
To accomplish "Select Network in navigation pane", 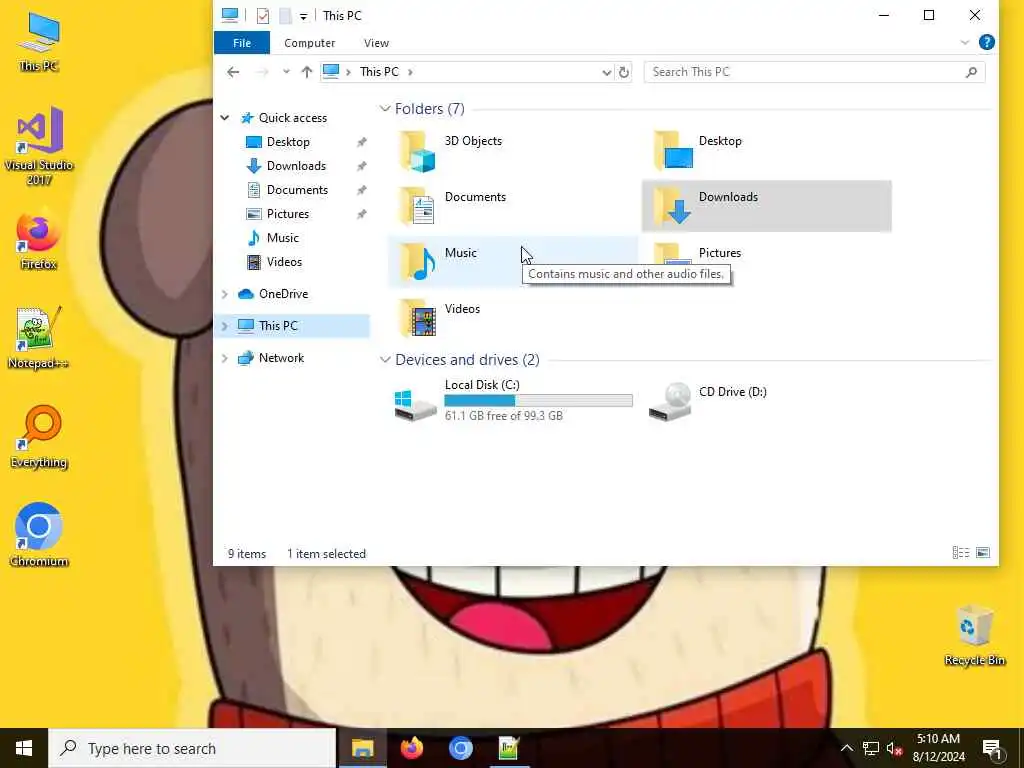I will (281, 358).
